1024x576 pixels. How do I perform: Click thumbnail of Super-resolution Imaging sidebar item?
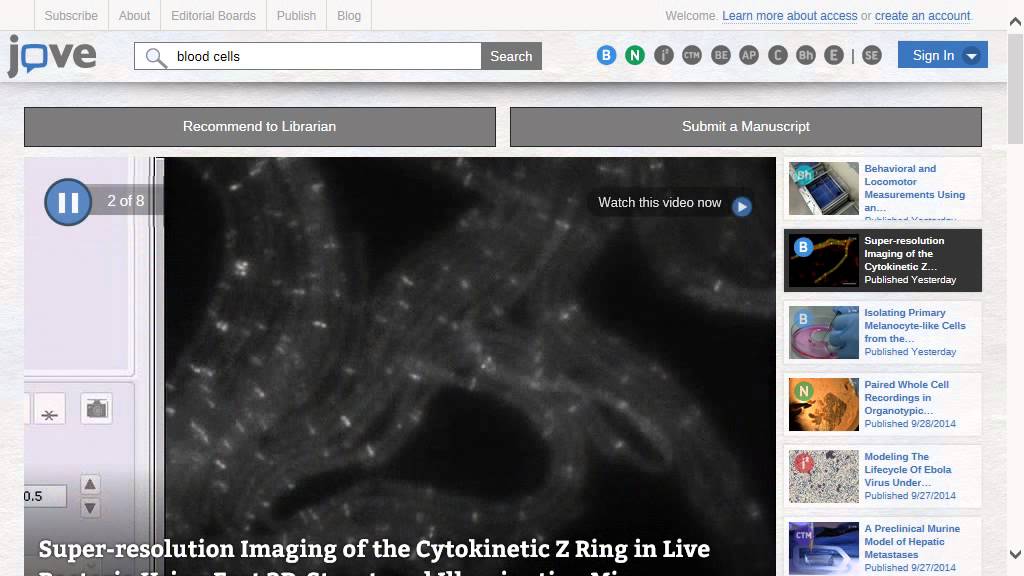[824, 261]
